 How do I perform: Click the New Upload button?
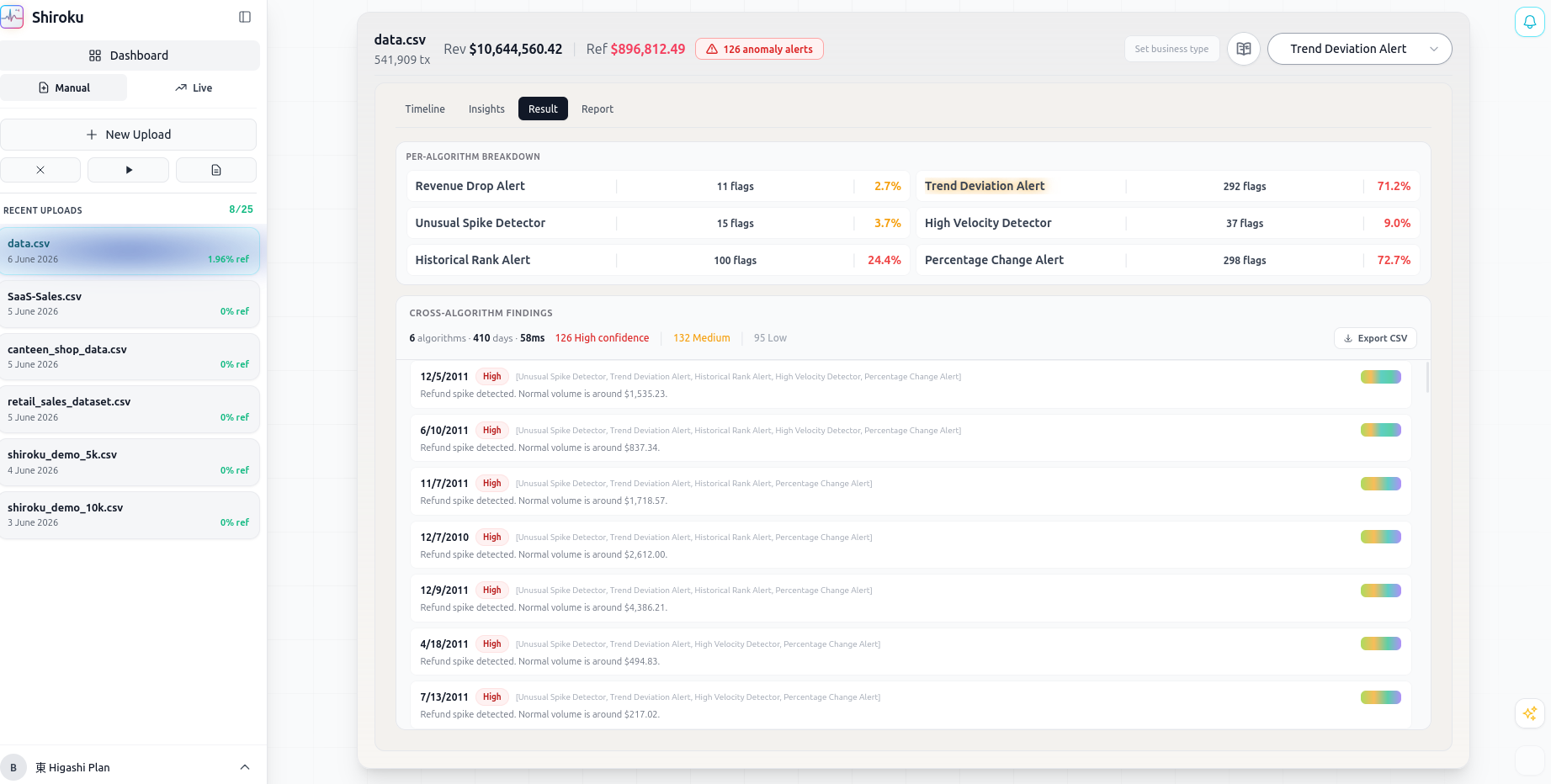(129, 135)
